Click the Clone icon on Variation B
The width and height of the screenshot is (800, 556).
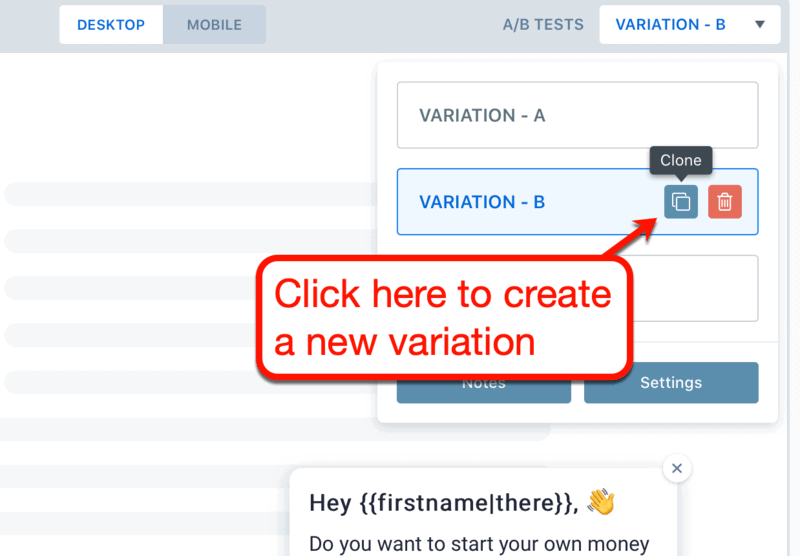681,202
